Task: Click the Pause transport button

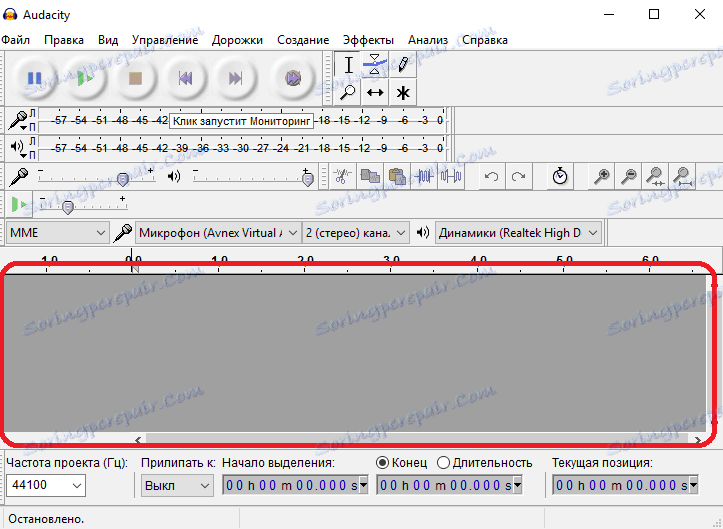Action: click(35, 78)
